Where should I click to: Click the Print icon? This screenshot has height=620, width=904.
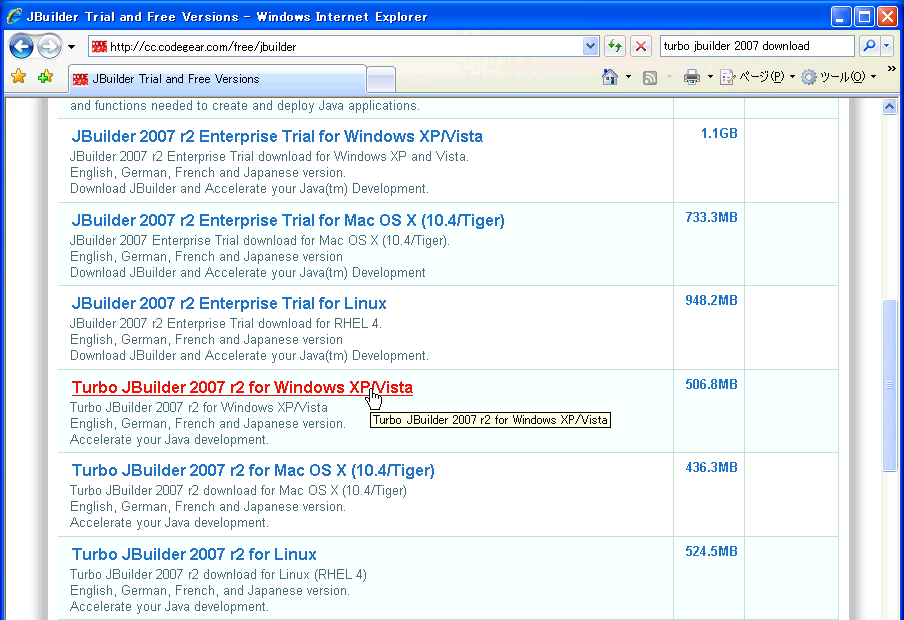[691, 78]
